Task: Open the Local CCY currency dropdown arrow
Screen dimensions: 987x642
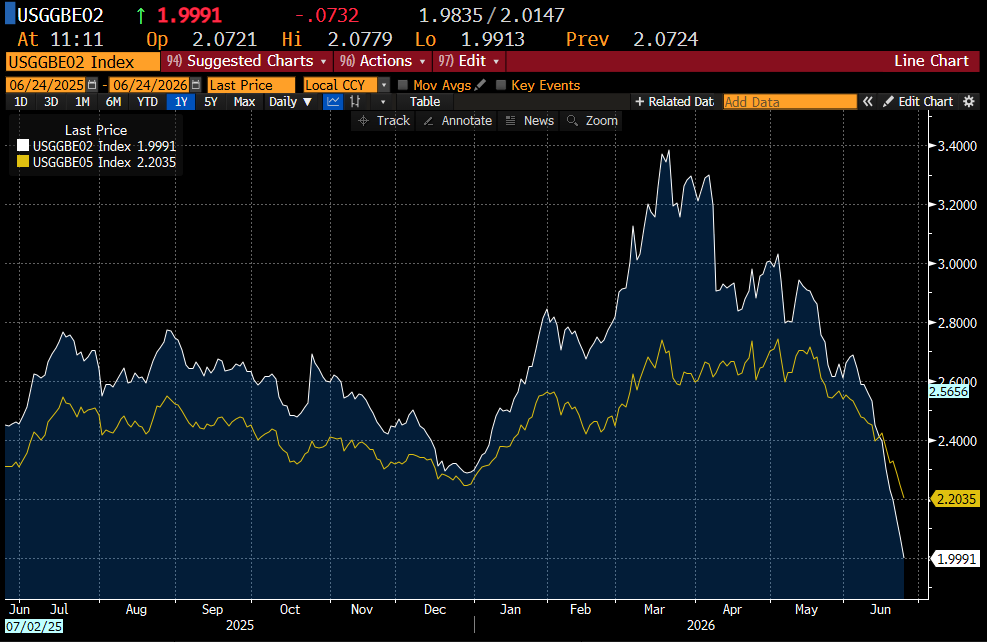Action: (384, 85)
